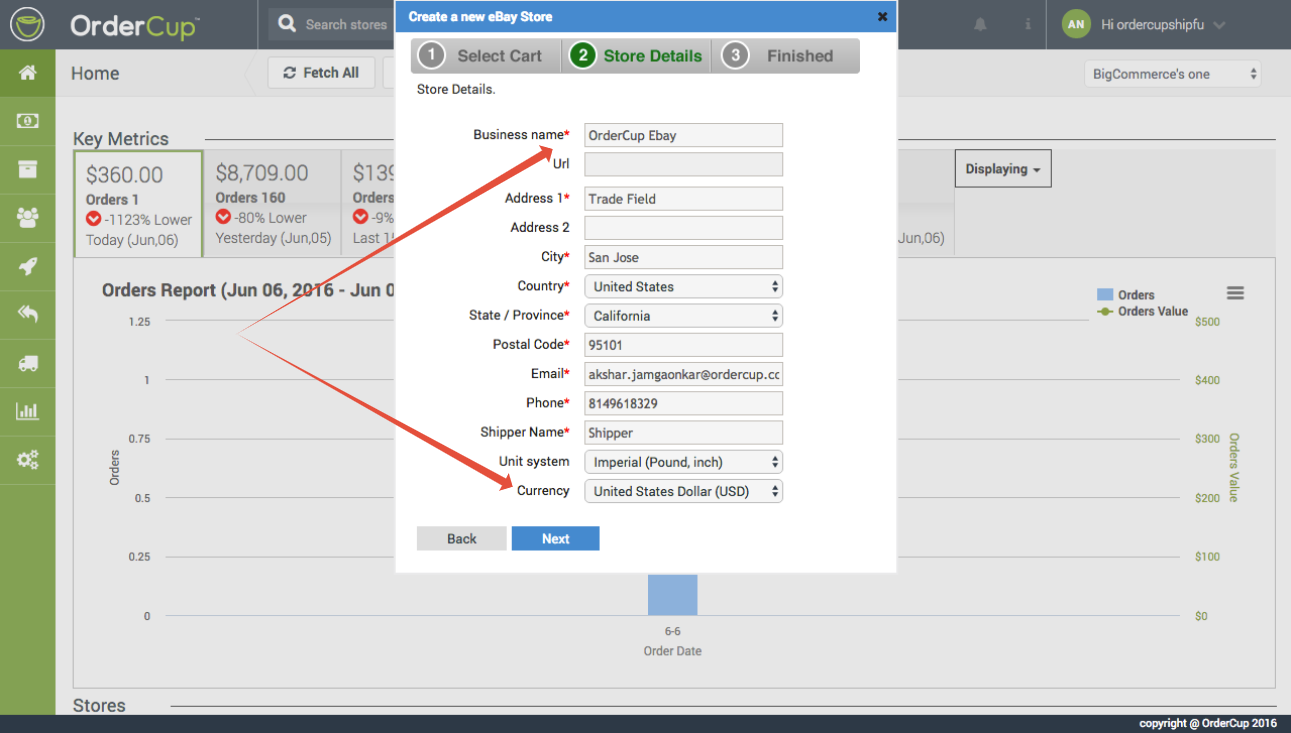Open the Unit system dropdown
1291x733 pixels.
coord(683,462)
